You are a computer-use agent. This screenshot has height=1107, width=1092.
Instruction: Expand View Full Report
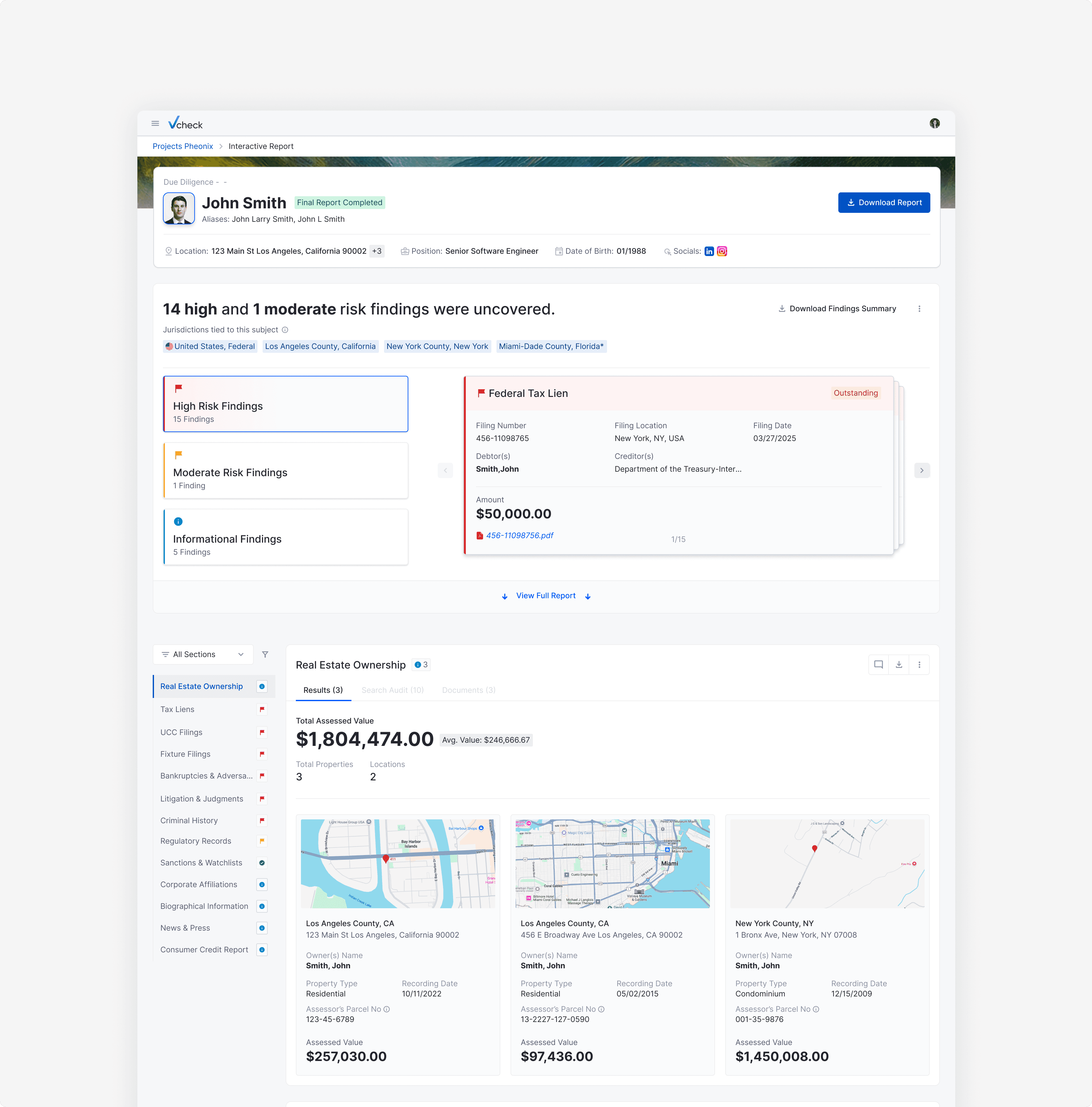coord(545,596)
